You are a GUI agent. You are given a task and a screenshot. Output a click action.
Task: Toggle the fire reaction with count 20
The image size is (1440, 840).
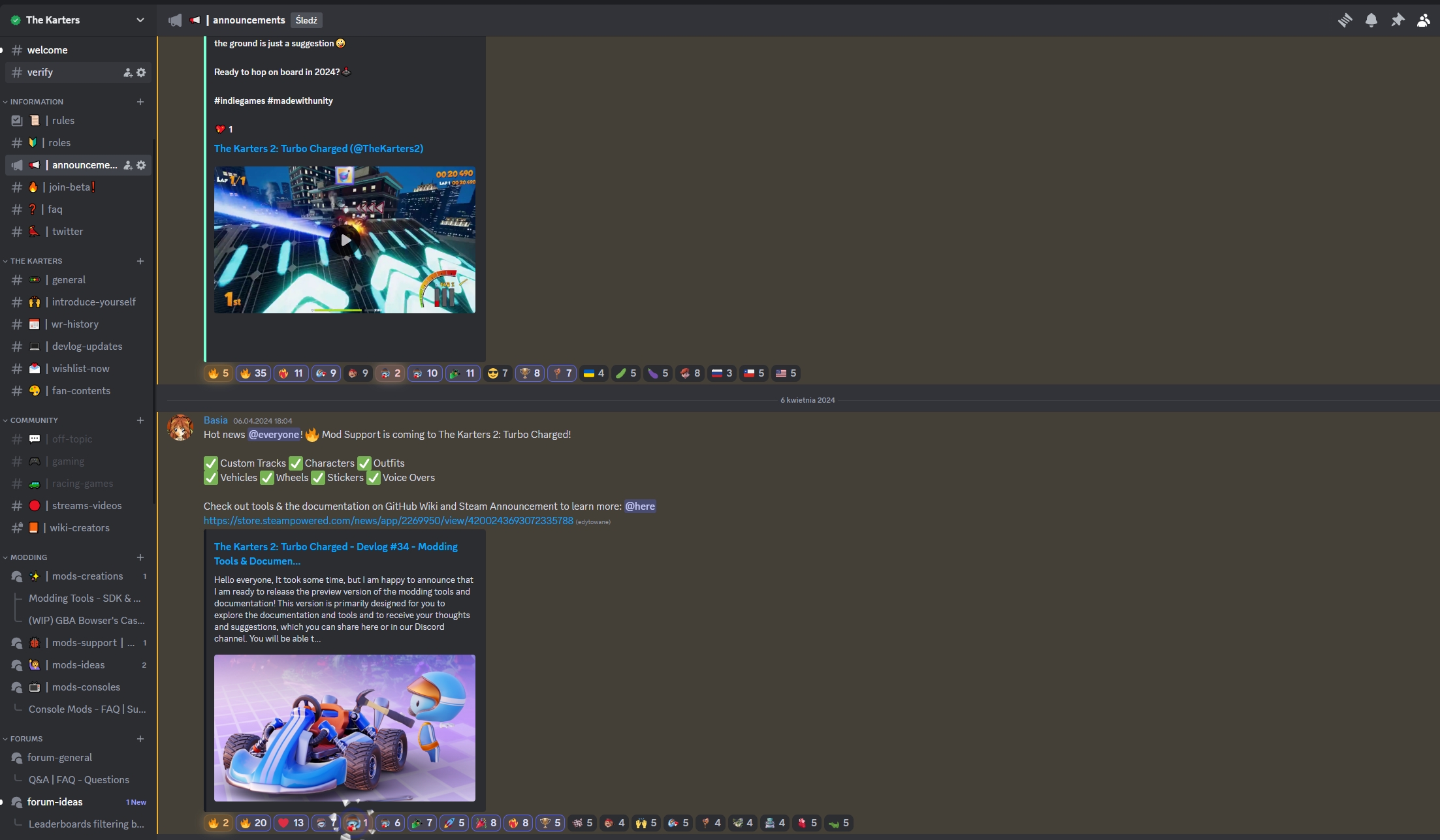[x=253, y=823]
